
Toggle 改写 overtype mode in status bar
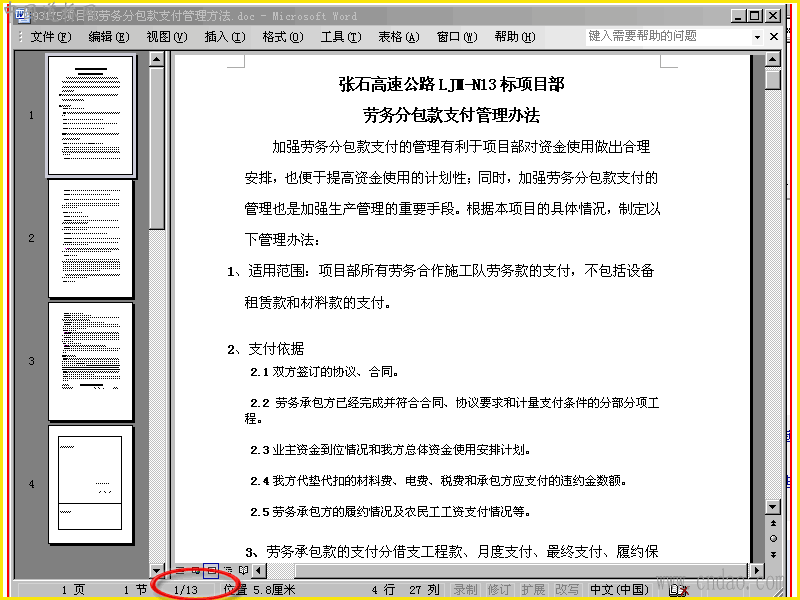click(567, 590)
